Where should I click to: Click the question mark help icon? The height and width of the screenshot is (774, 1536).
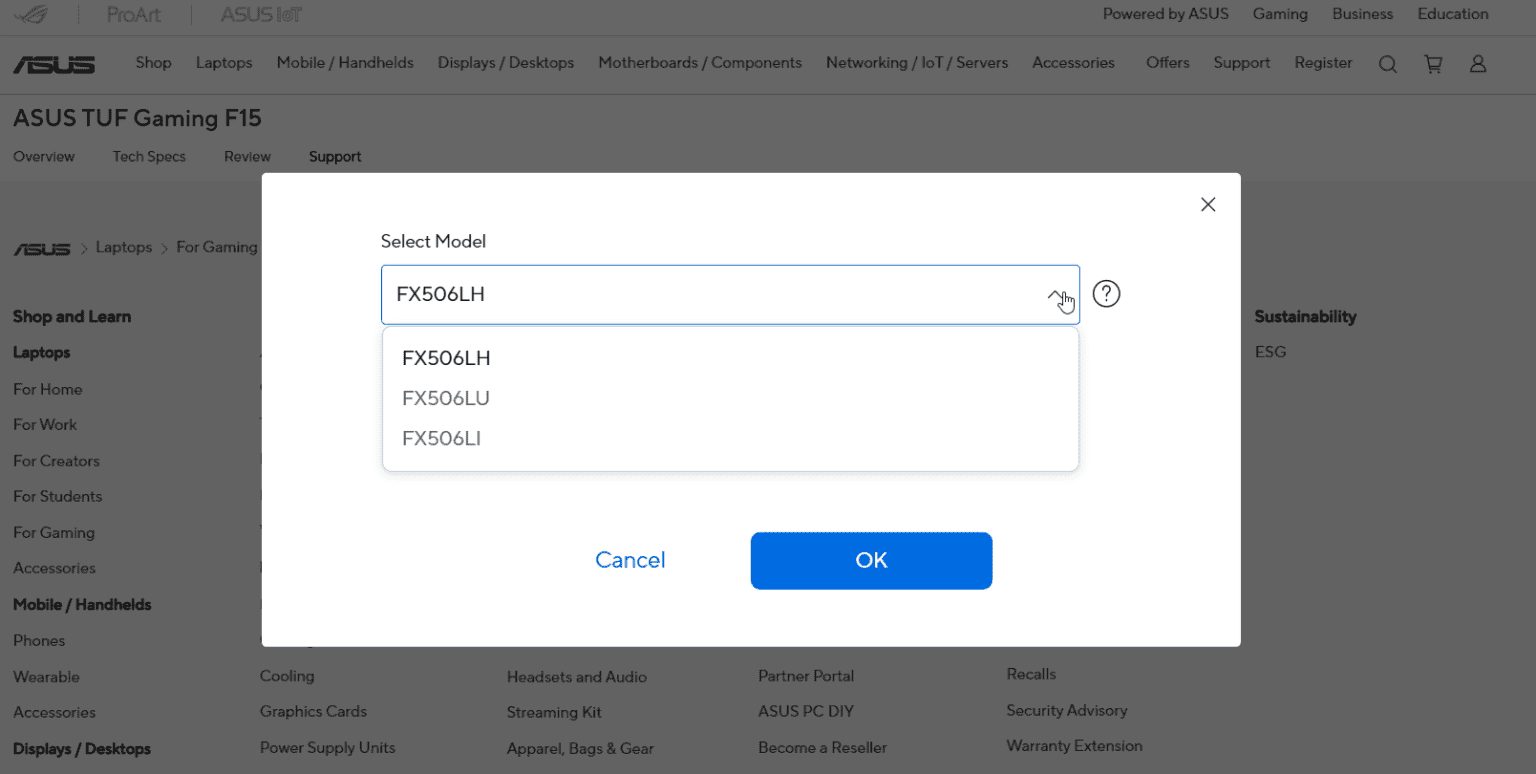[x=1106, y=294]
